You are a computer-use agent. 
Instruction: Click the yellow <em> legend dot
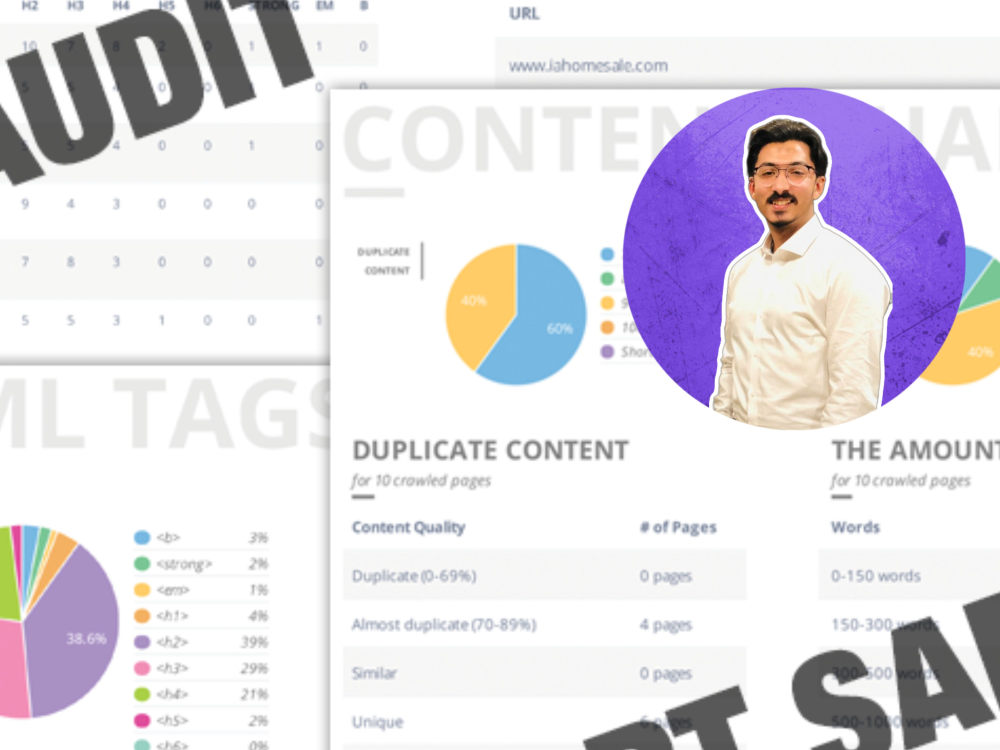pyautogui.click(x=142, y=590)
